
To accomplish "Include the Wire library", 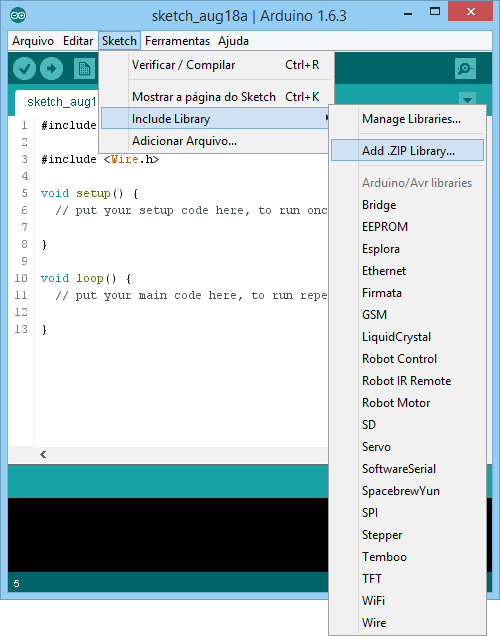I will point(408,623).
